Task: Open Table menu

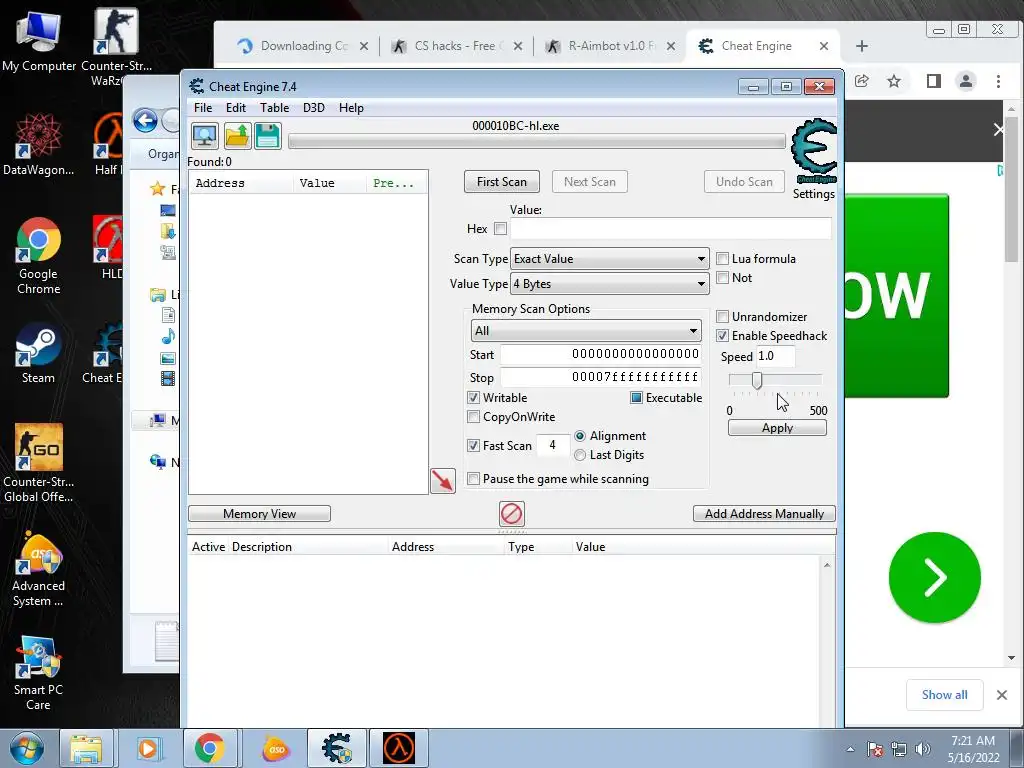Action: point(274,108)
